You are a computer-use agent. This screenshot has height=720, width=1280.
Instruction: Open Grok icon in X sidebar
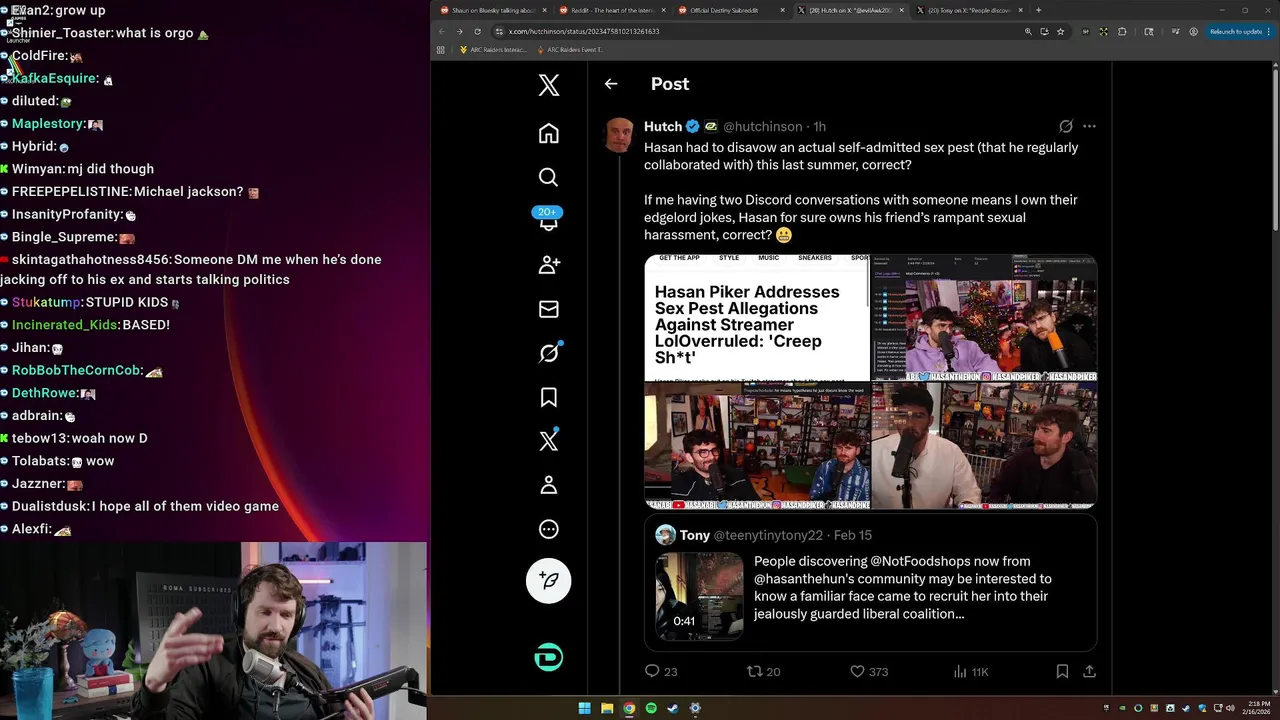point(548,353)
